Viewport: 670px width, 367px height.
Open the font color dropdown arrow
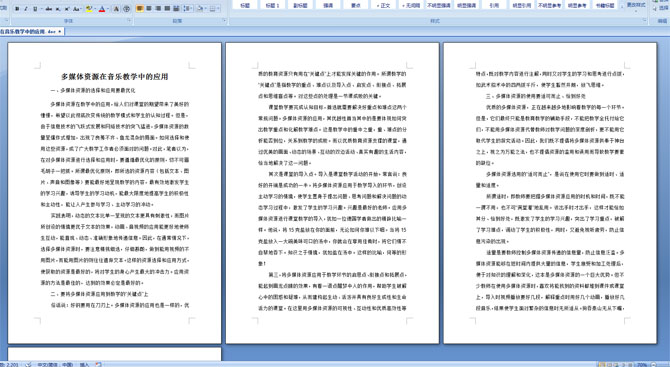click(108, 9)
